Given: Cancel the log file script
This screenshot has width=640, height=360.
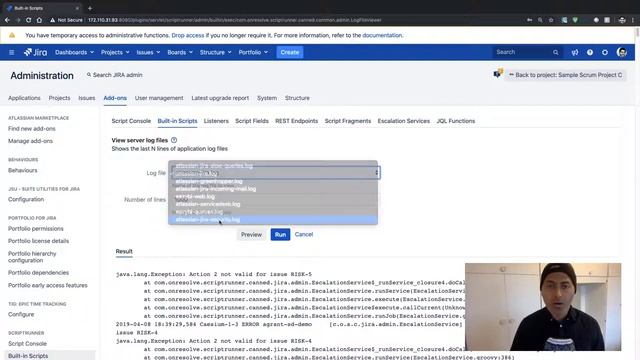Looking at the screenshot, I should pos(304,234).
